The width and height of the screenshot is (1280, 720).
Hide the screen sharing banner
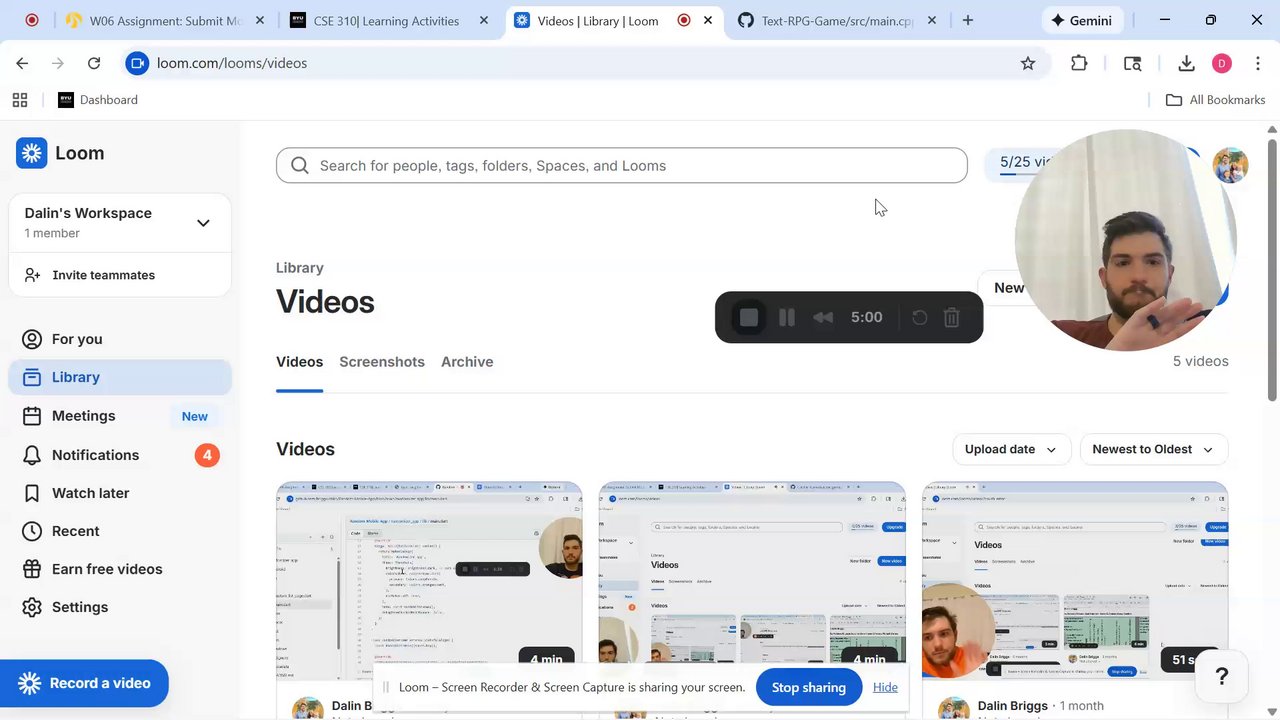pyautogui.click(x=885, y=687)
